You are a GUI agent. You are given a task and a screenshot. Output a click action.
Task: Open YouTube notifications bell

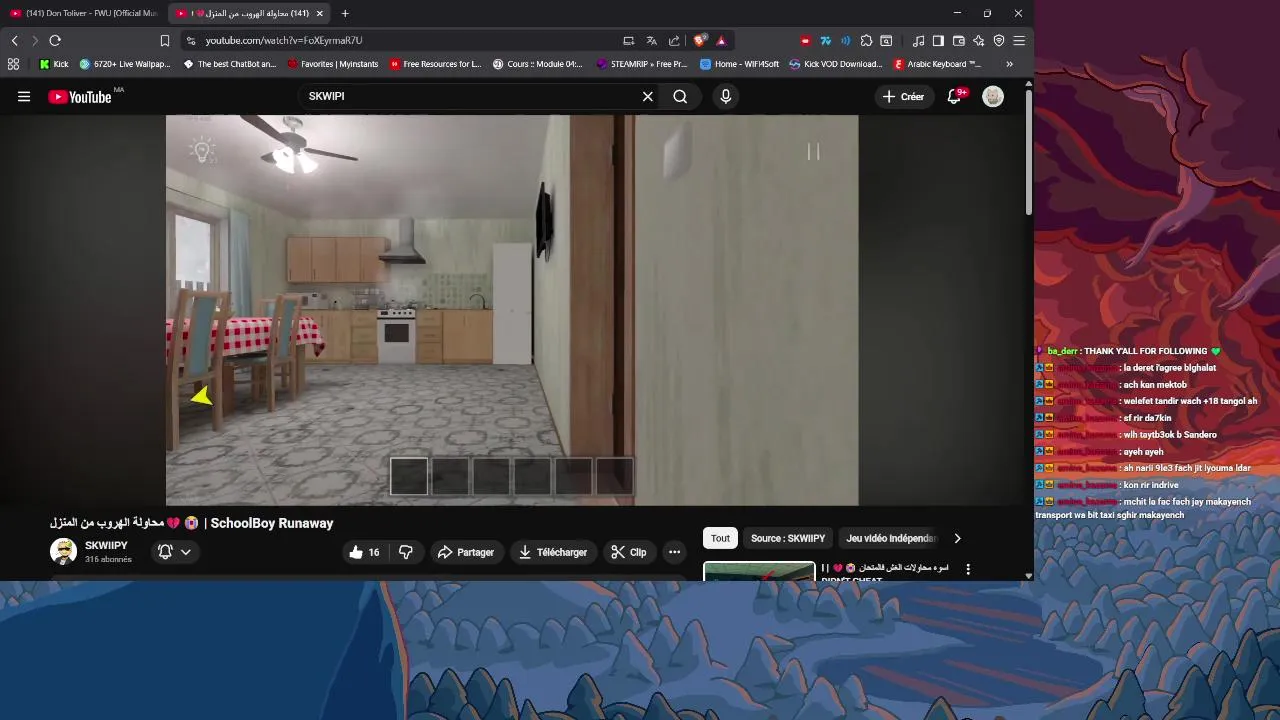956,96
